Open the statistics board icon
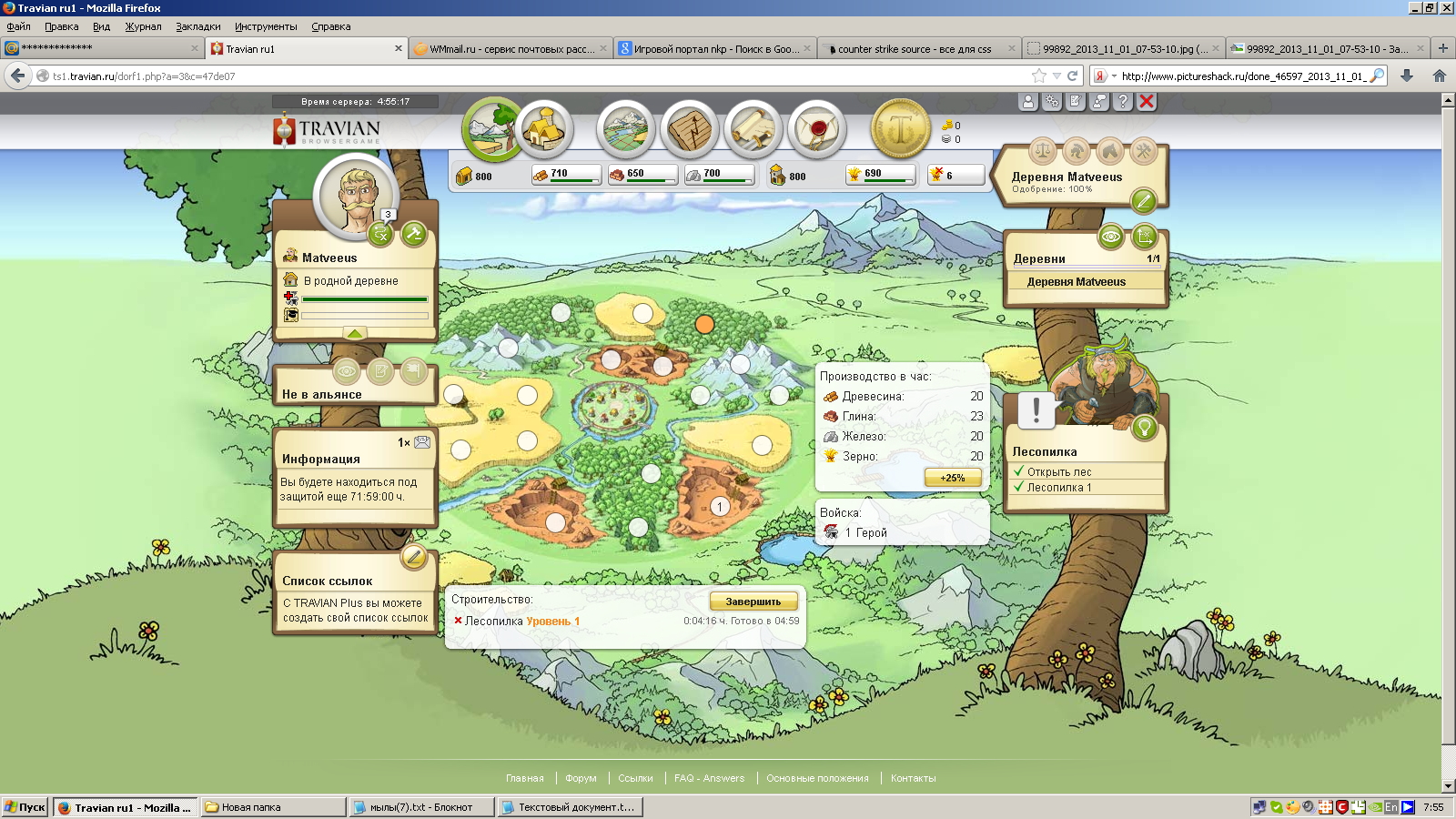 (x=690, y=129)
